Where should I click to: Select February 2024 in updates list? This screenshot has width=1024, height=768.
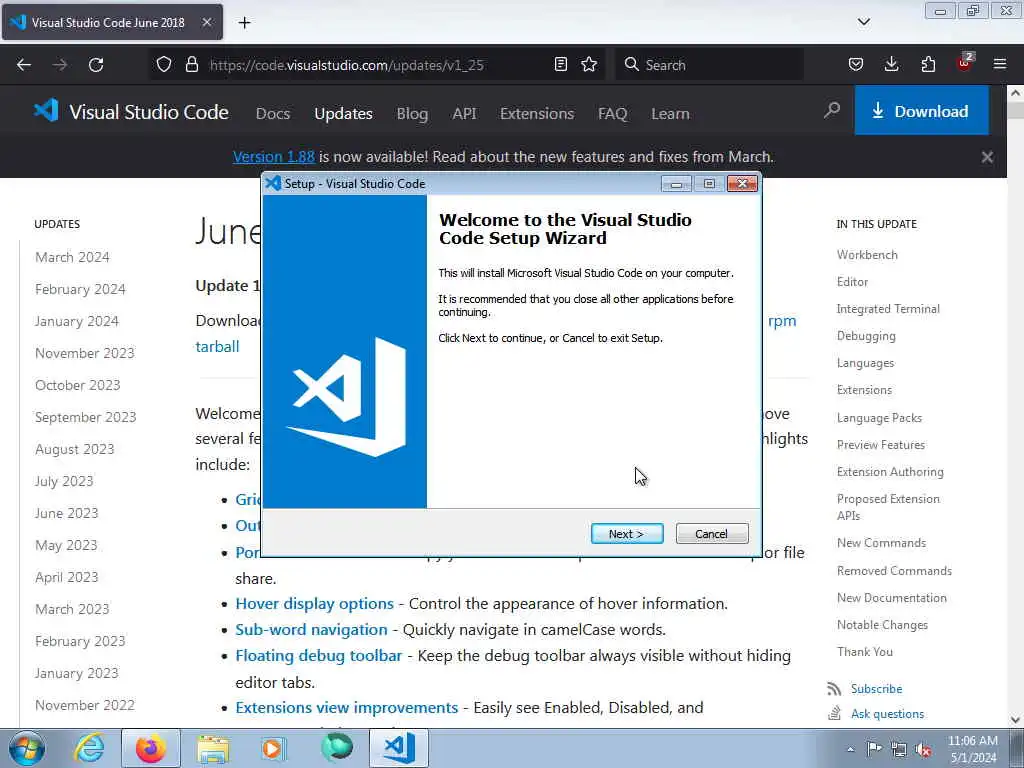pos(80,289)
